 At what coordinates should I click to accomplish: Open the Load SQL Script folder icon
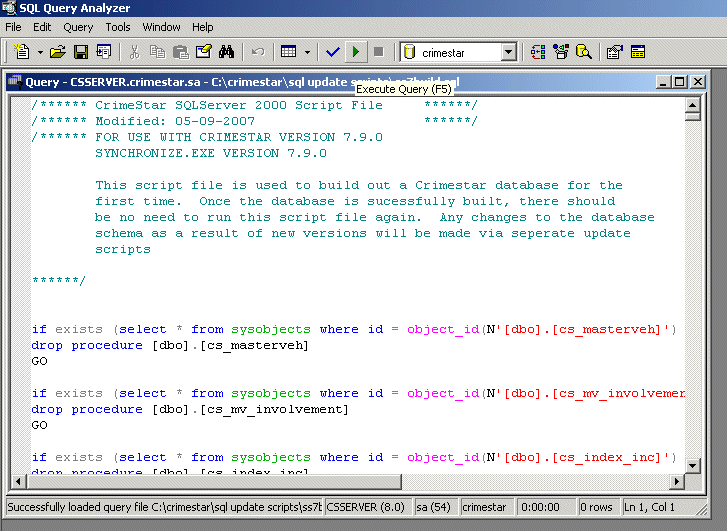(x=58, y=52)
